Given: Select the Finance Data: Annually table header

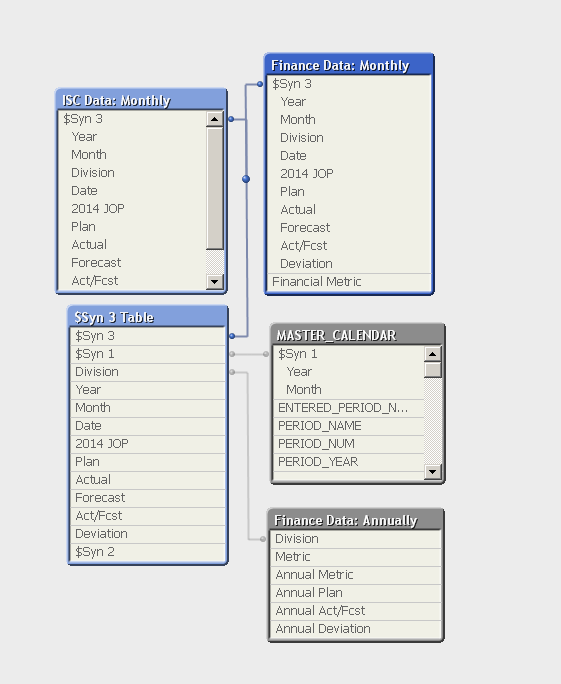Looking at the screenshot, I should pyautogui.click(x=356, y=520).
